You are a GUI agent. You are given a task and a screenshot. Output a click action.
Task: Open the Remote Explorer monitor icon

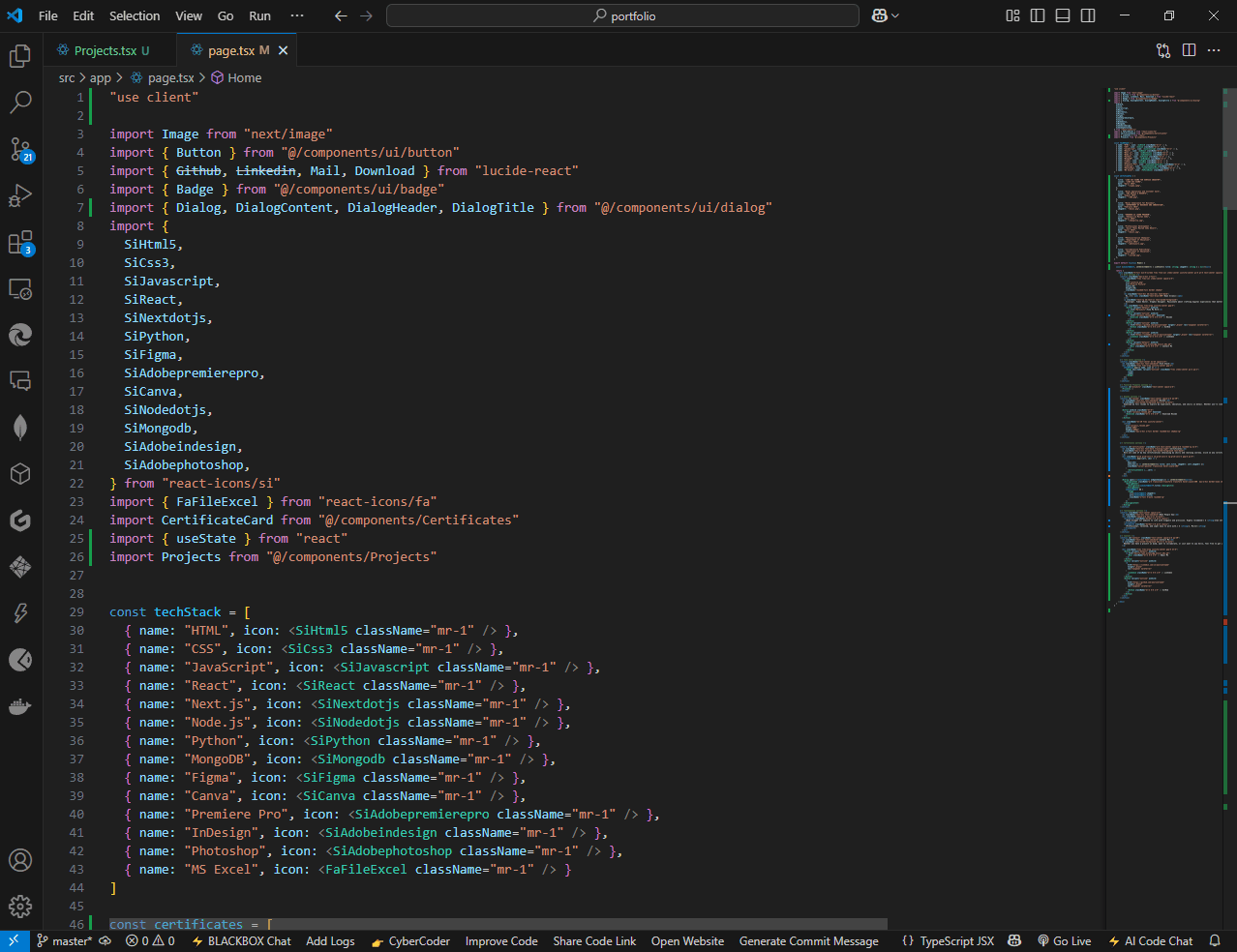pyautogui.click(x=20, y=288)
